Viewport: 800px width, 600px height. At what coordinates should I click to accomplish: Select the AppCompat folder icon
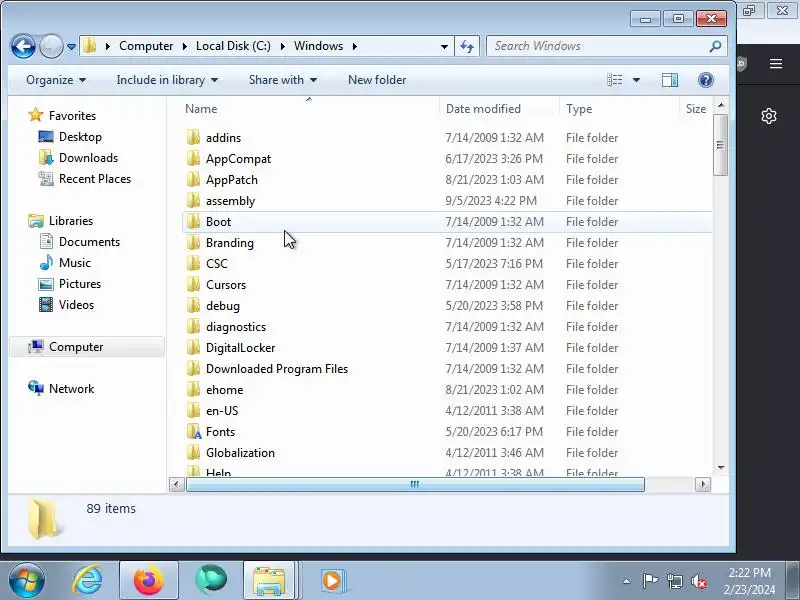coord(193,158)
